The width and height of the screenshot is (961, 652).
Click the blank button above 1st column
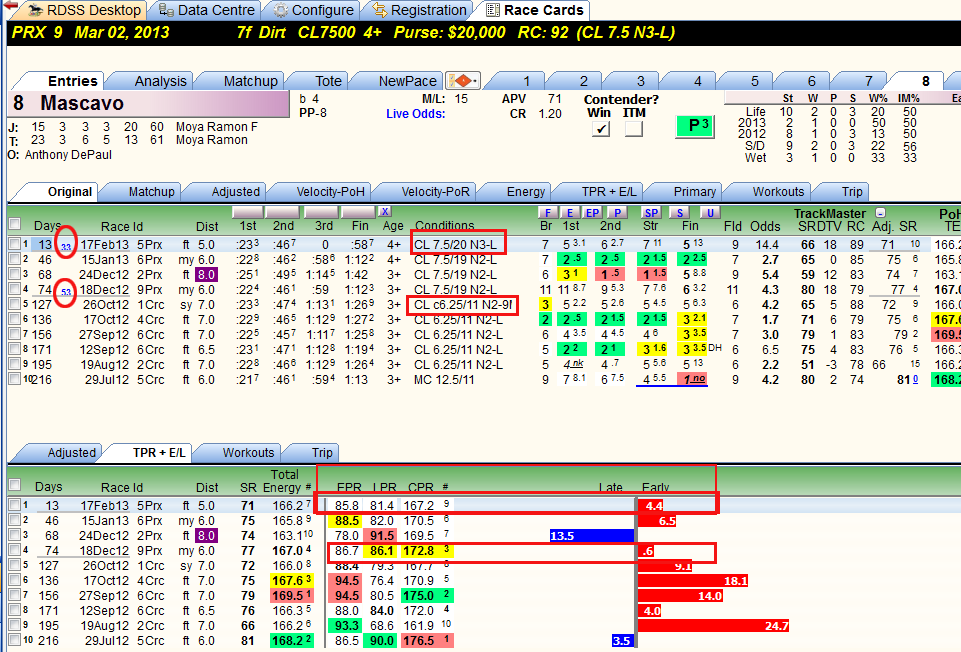(x=248, y=212)
